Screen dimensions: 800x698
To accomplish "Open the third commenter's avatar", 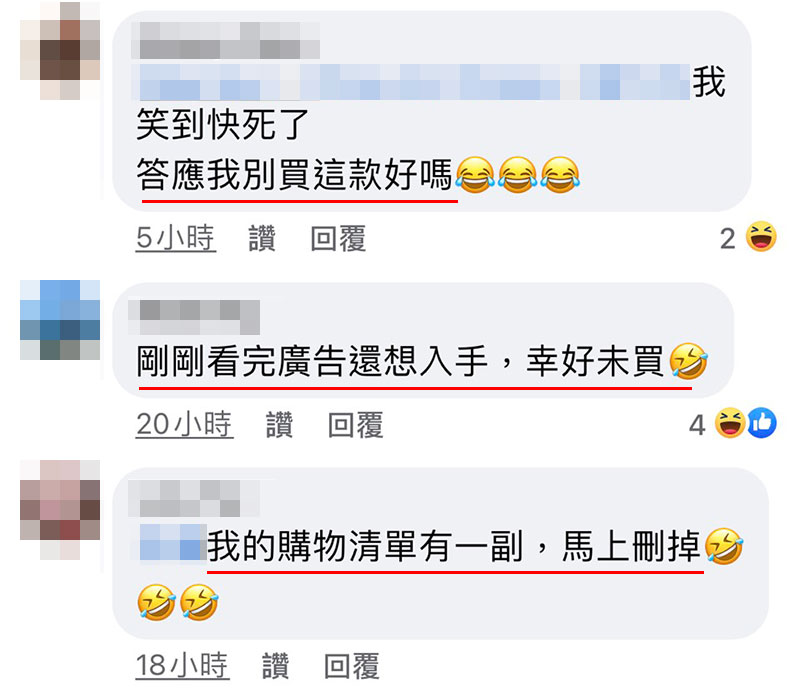I will pos(60,510).
